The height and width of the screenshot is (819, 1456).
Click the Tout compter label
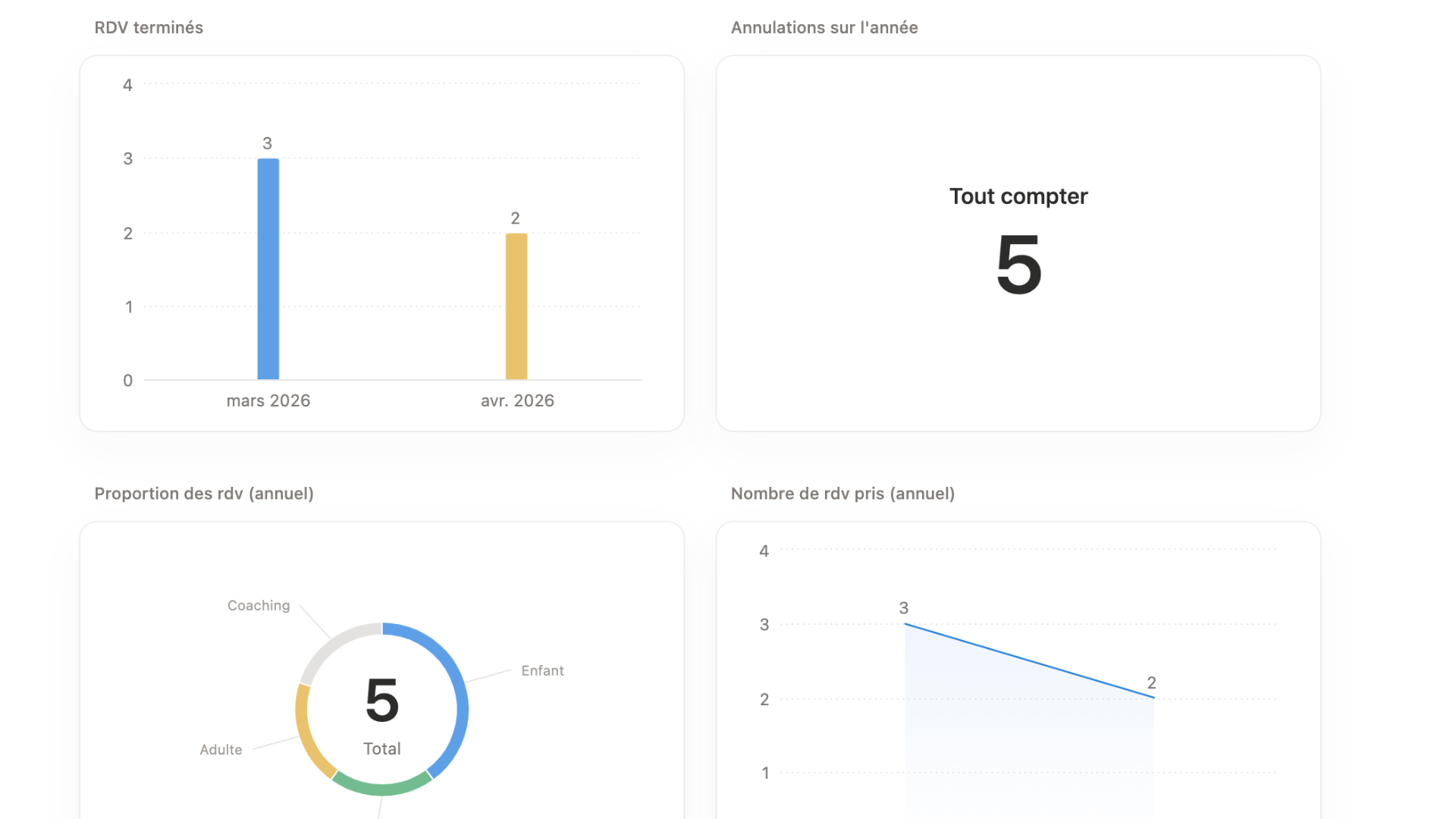click(1018, 196)
